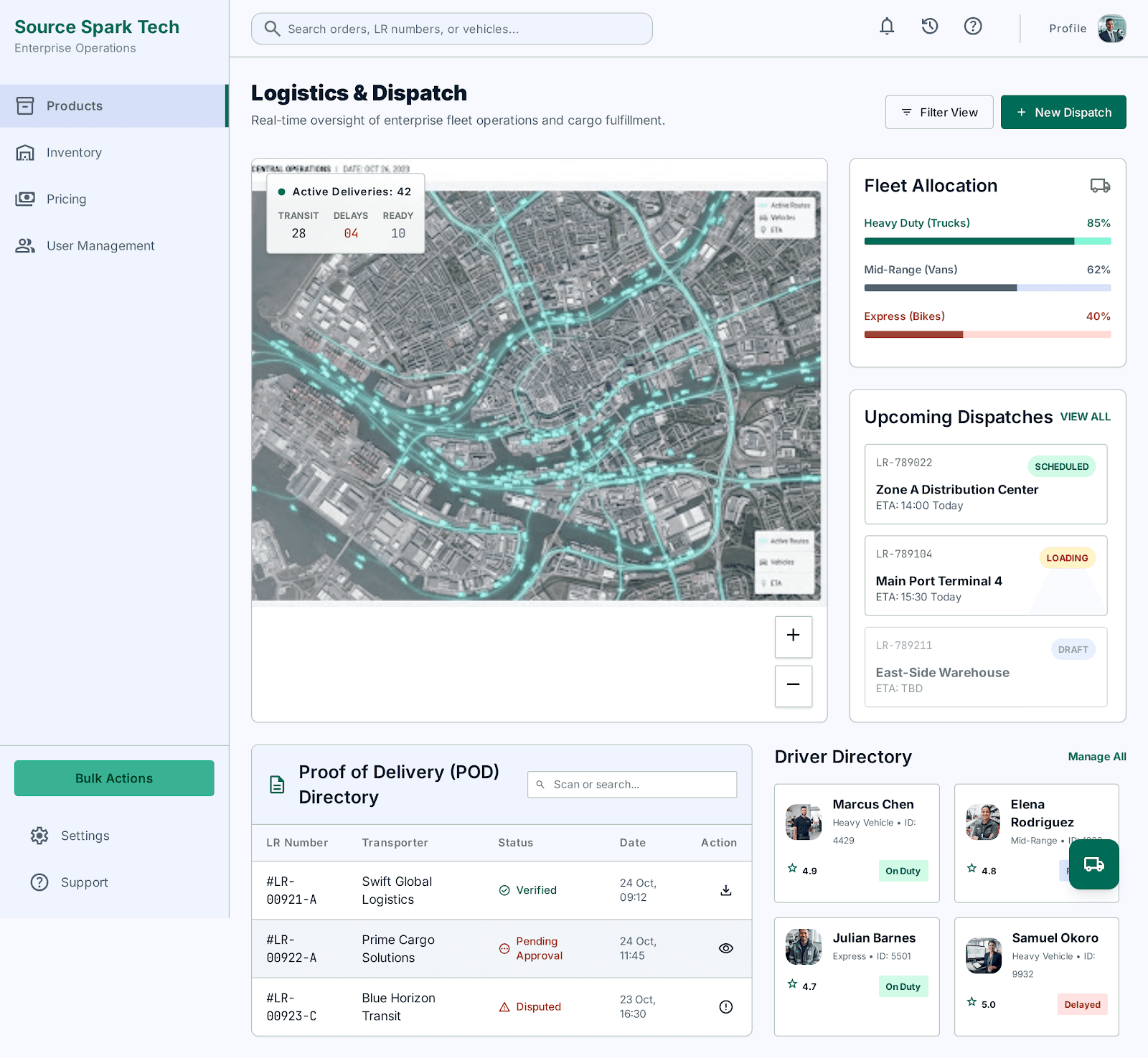Viewport: 1148px width, 1058px height.
Task: Open the profile avatar picture
Action: coord(1111,29)
